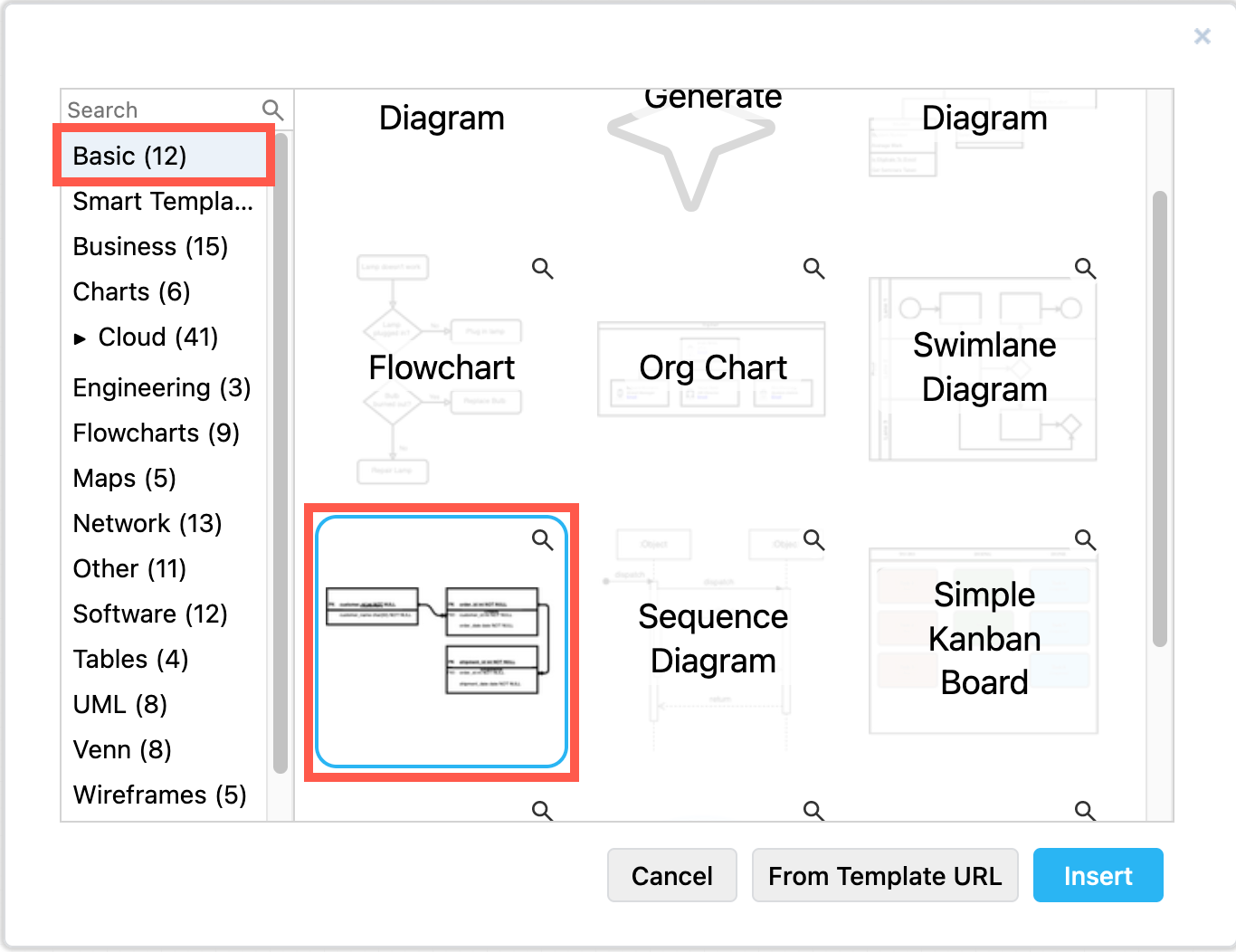
Task: Preview the Swimlane Diagram using its magnifier icon
Action: 1084,268
